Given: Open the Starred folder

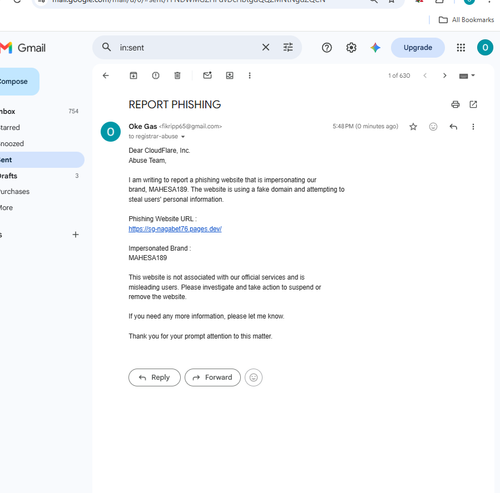Looking at the screenshot, I should coord(40,127).
